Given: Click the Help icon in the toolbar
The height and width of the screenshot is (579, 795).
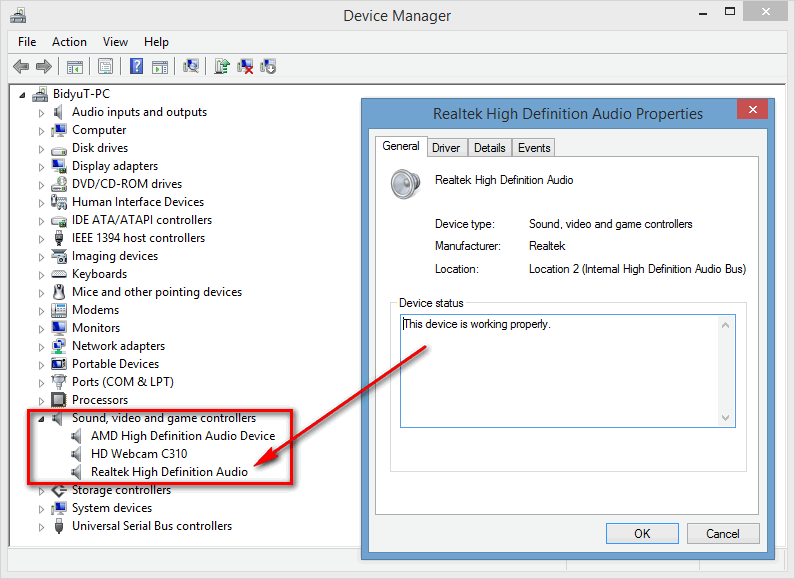Looking at the screenshot, I should (137, 66).
